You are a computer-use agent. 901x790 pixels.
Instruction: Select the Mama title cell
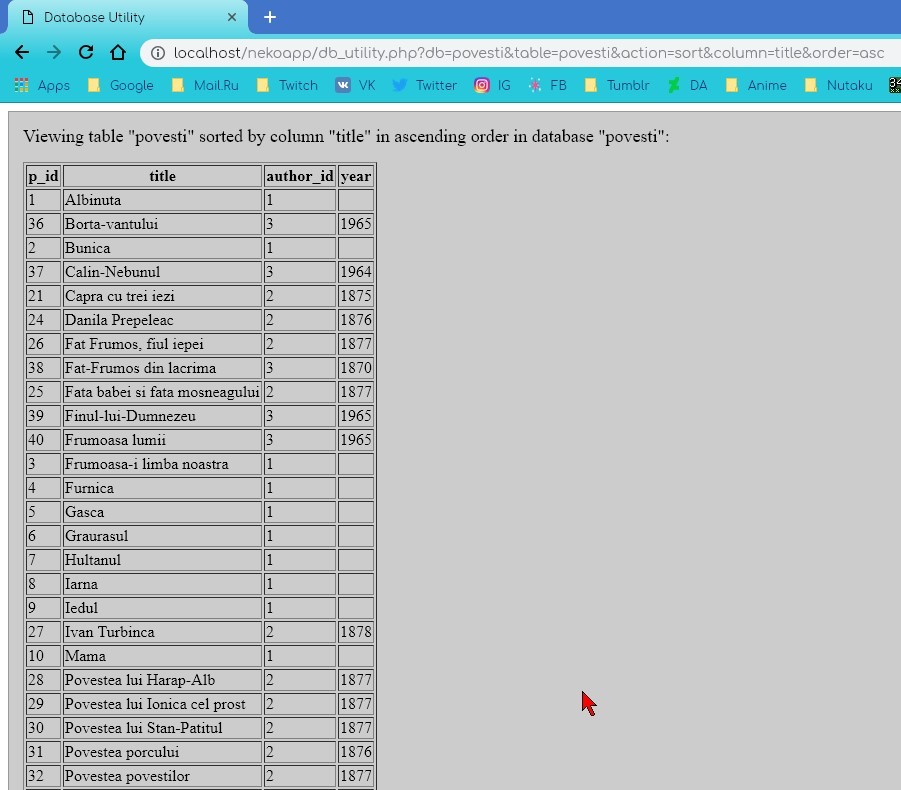tap(162, 656)
